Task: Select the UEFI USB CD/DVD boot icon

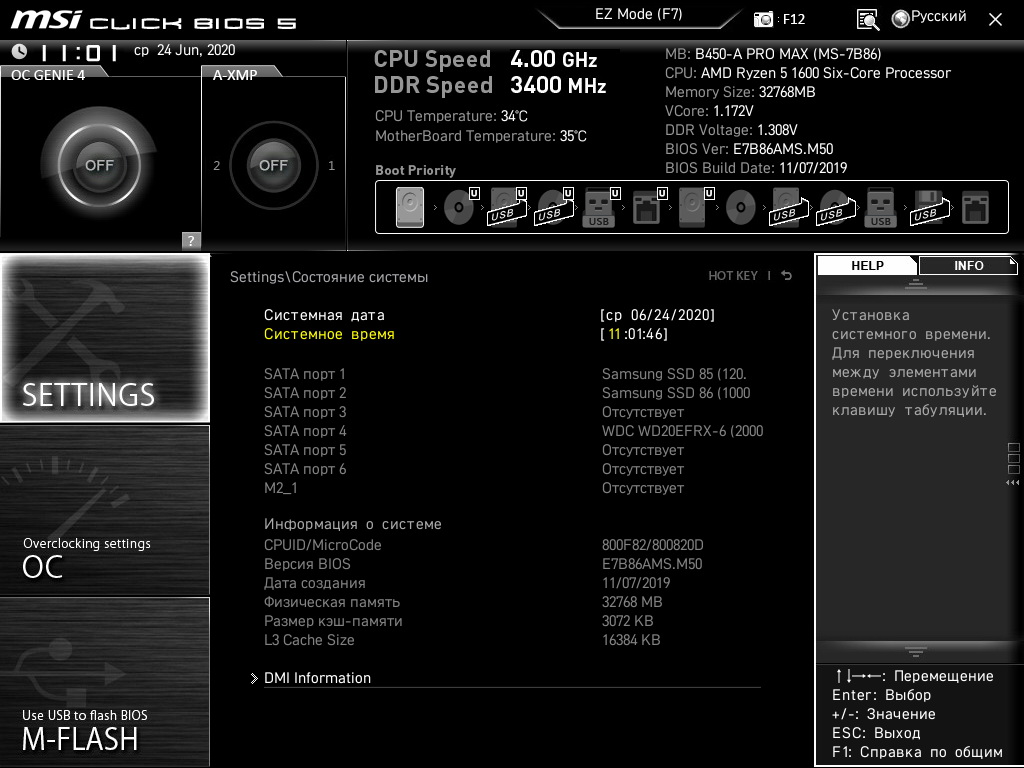Action: coord(554,208)
